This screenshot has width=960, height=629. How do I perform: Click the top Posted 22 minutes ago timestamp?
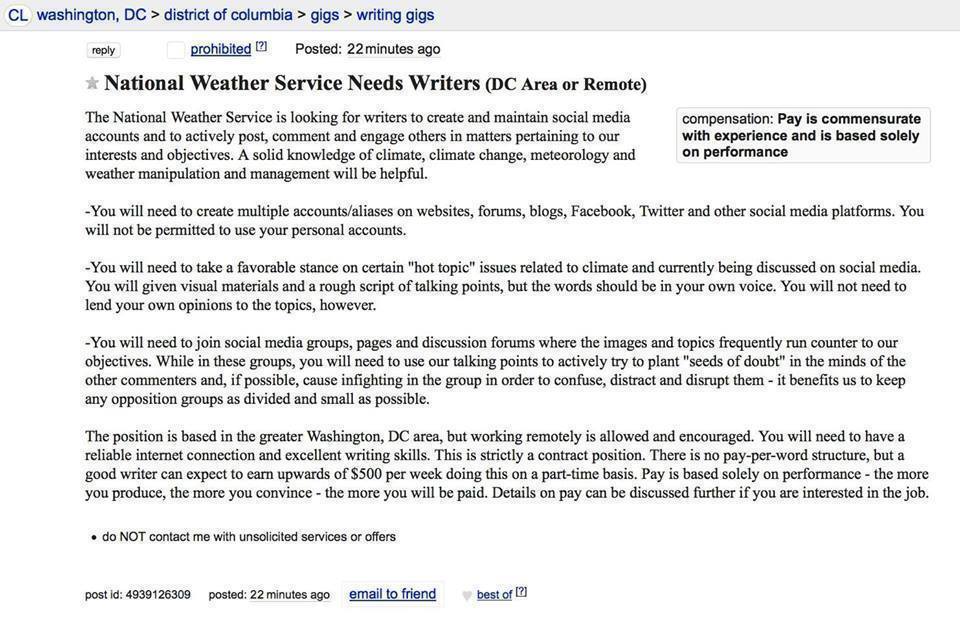coord(367,49)
